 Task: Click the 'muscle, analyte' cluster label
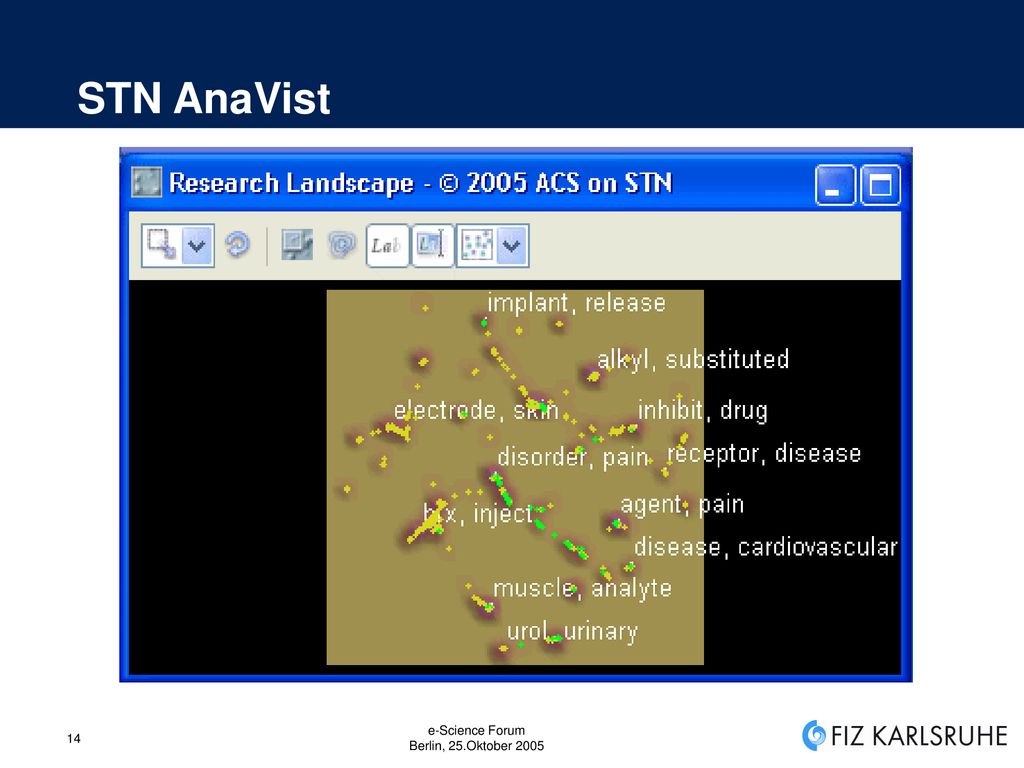pos(583,588)
